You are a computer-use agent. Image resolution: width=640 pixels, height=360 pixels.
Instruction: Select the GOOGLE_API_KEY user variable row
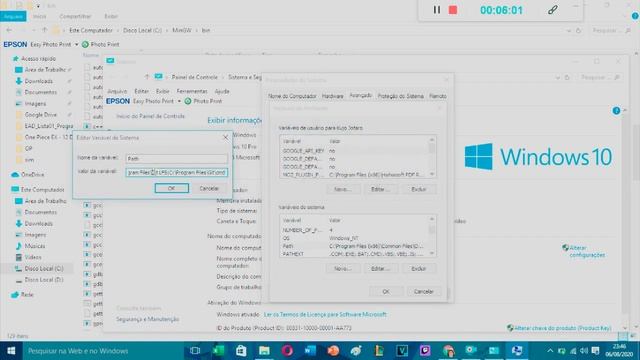coord(354,151)
